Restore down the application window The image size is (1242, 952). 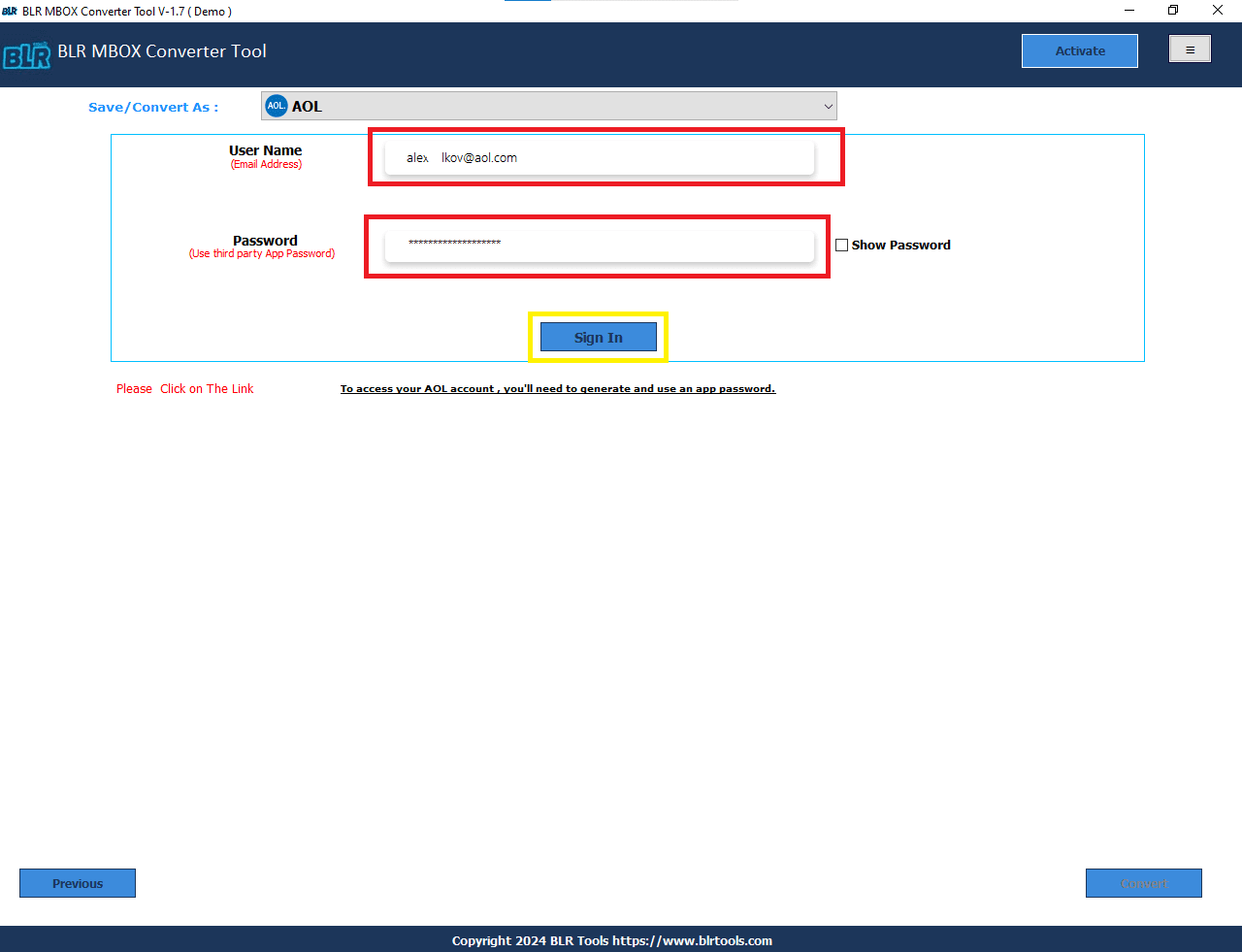click(1173, 11)
